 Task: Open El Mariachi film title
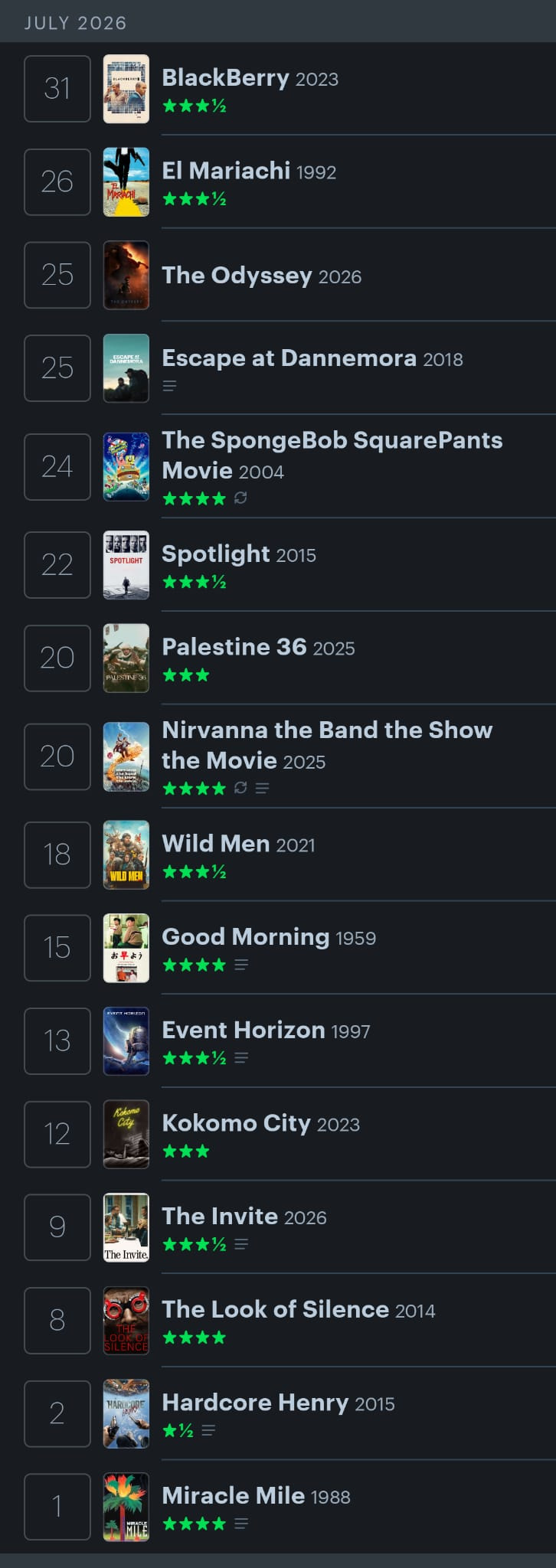click(x=226, y=171)
